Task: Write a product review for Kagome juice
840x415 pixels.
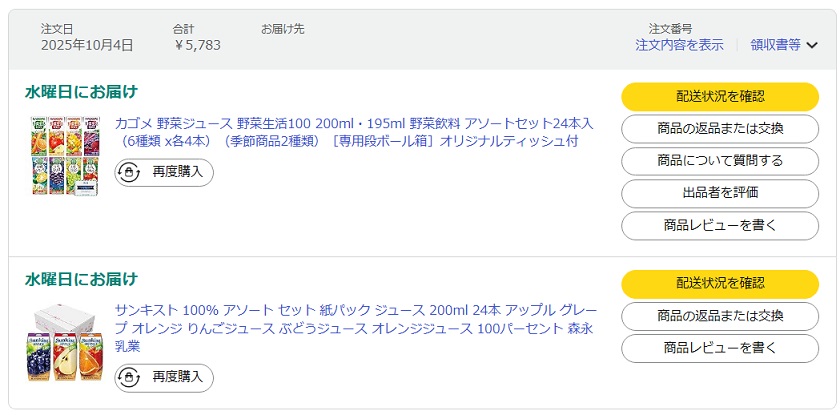Action: pos(720,225)
